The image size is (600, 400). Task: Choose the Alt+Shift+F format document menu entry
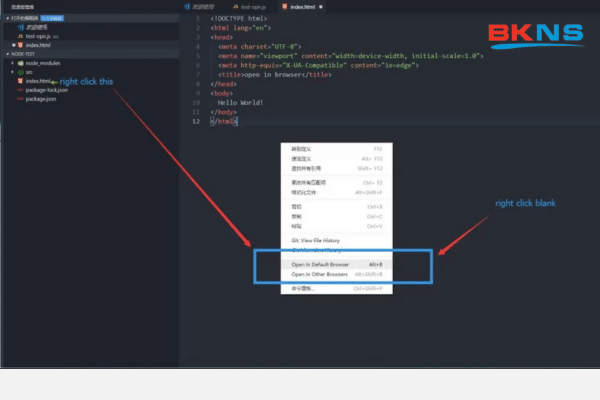[337, 192]
